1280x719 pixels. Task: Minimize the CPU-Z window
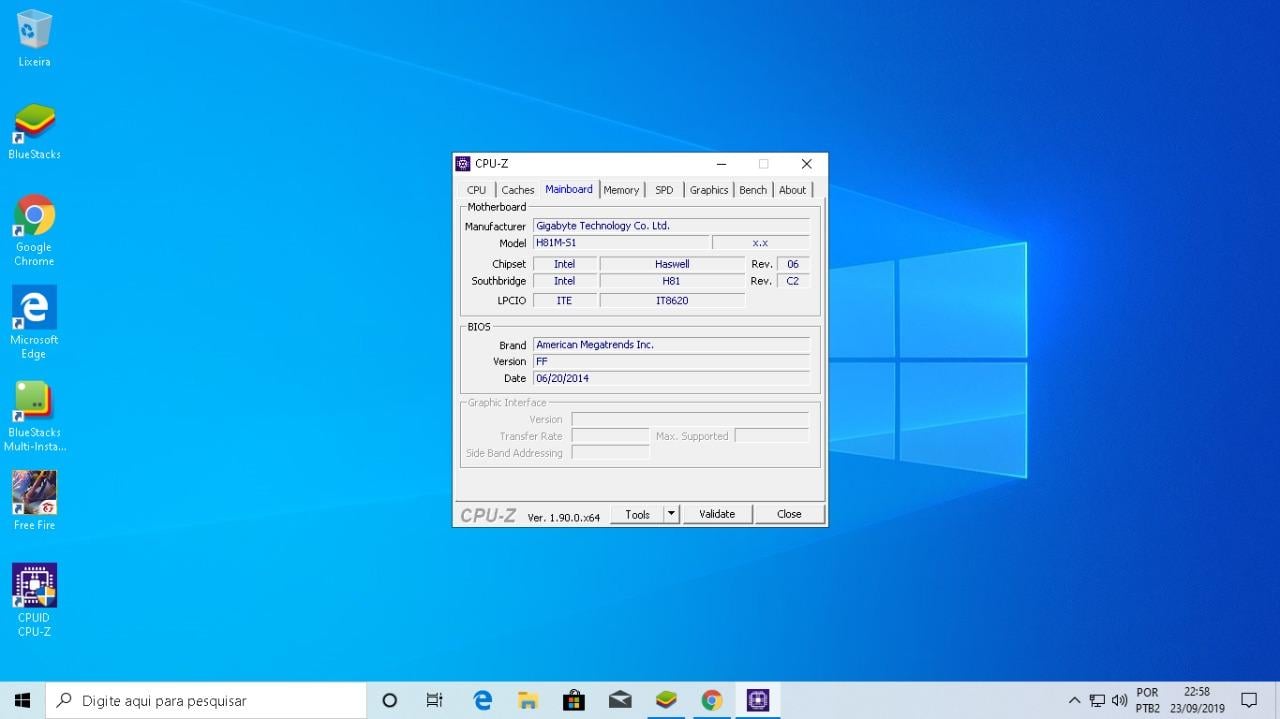722,164
